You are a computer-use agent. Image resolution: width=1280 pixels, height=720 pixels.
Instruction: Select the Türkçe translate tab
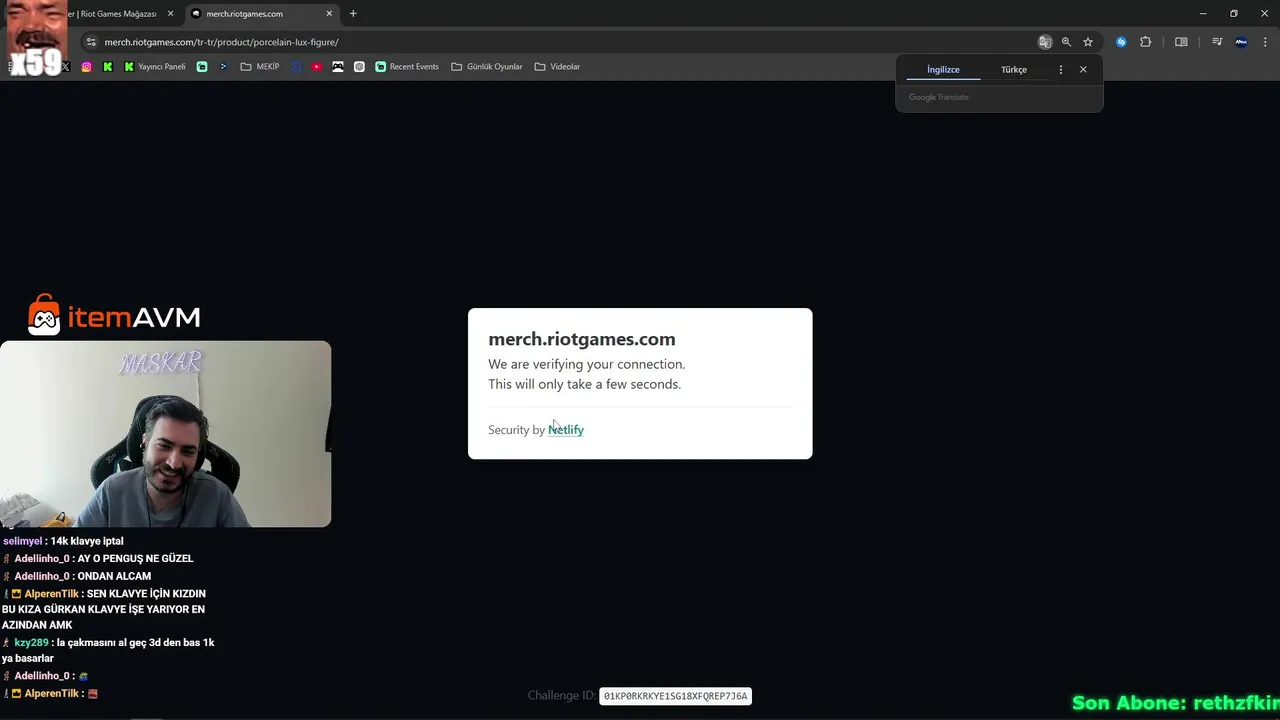pyautogui.click(x=1014, y=70)
